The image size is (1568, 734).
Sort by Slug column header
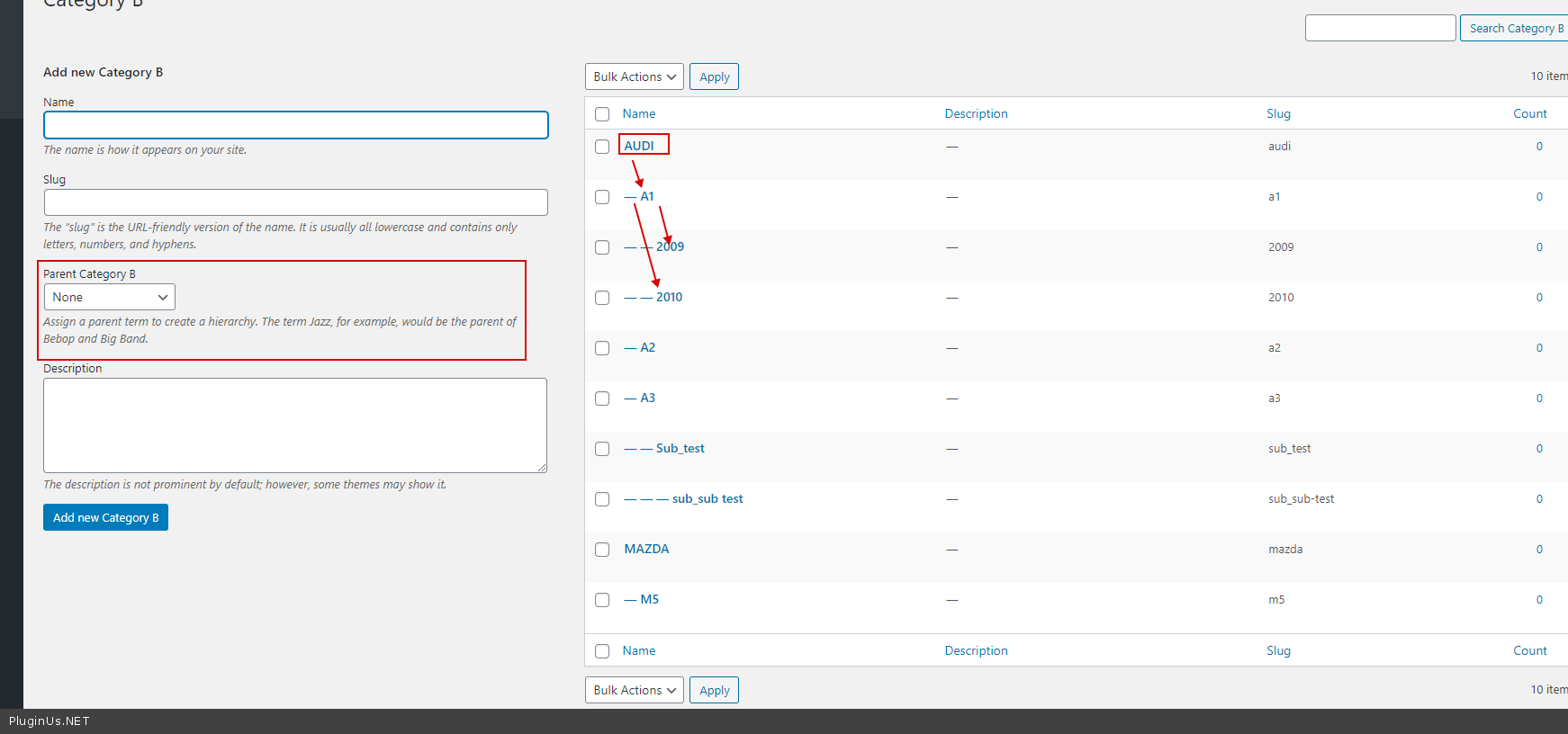tap(1278, 113)
